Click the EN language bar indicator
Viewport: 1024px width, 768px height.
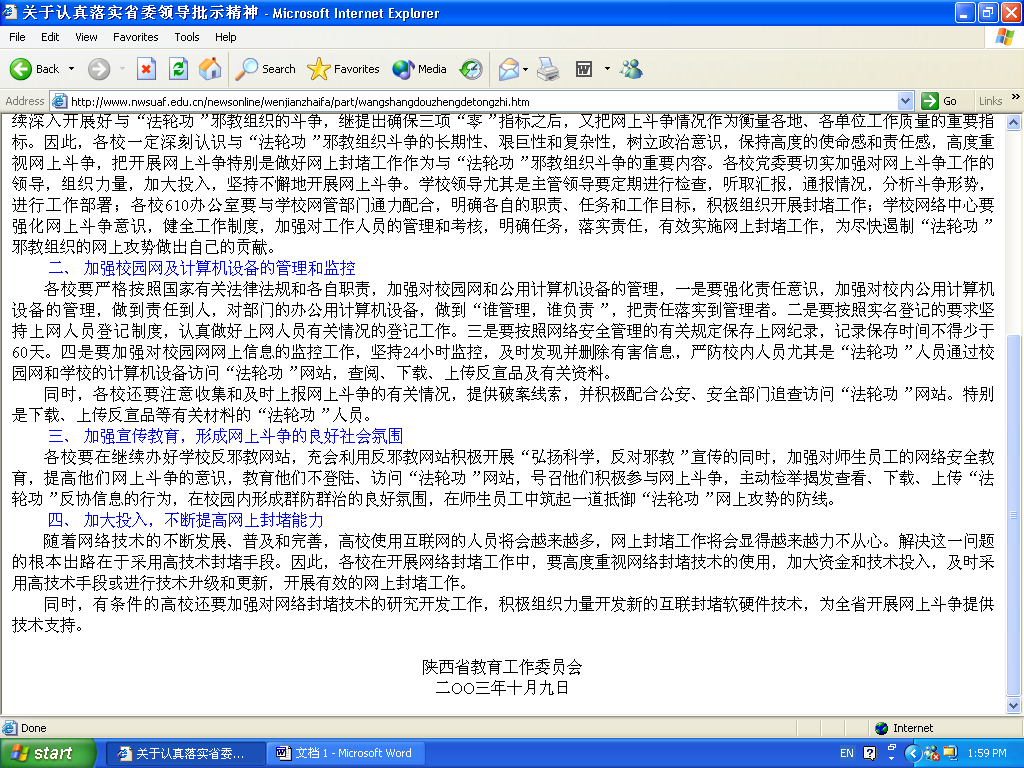pos(846,753)
